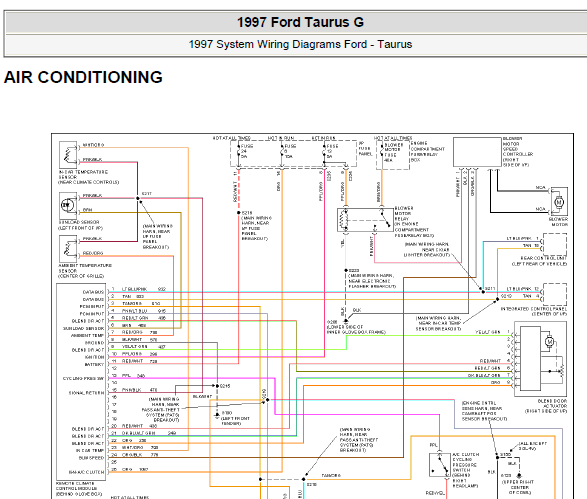Click the "REAR CONTROL UNIT" label
This screenshot has width=587, height=499.
coord(544,258)
